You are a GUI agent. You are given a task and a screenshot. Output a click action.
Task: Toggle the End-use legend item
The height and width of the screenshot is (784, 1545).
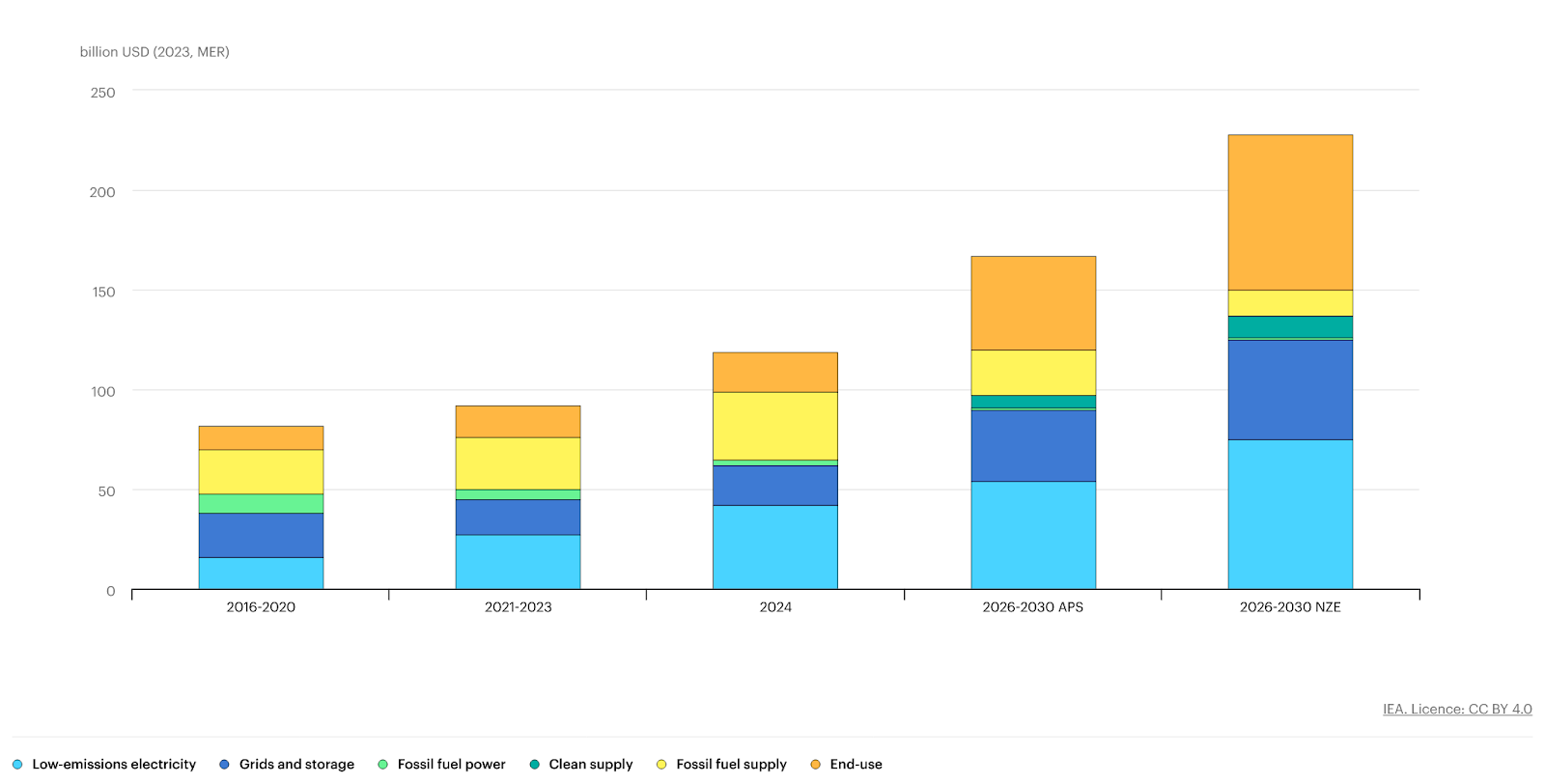(846, 764)
